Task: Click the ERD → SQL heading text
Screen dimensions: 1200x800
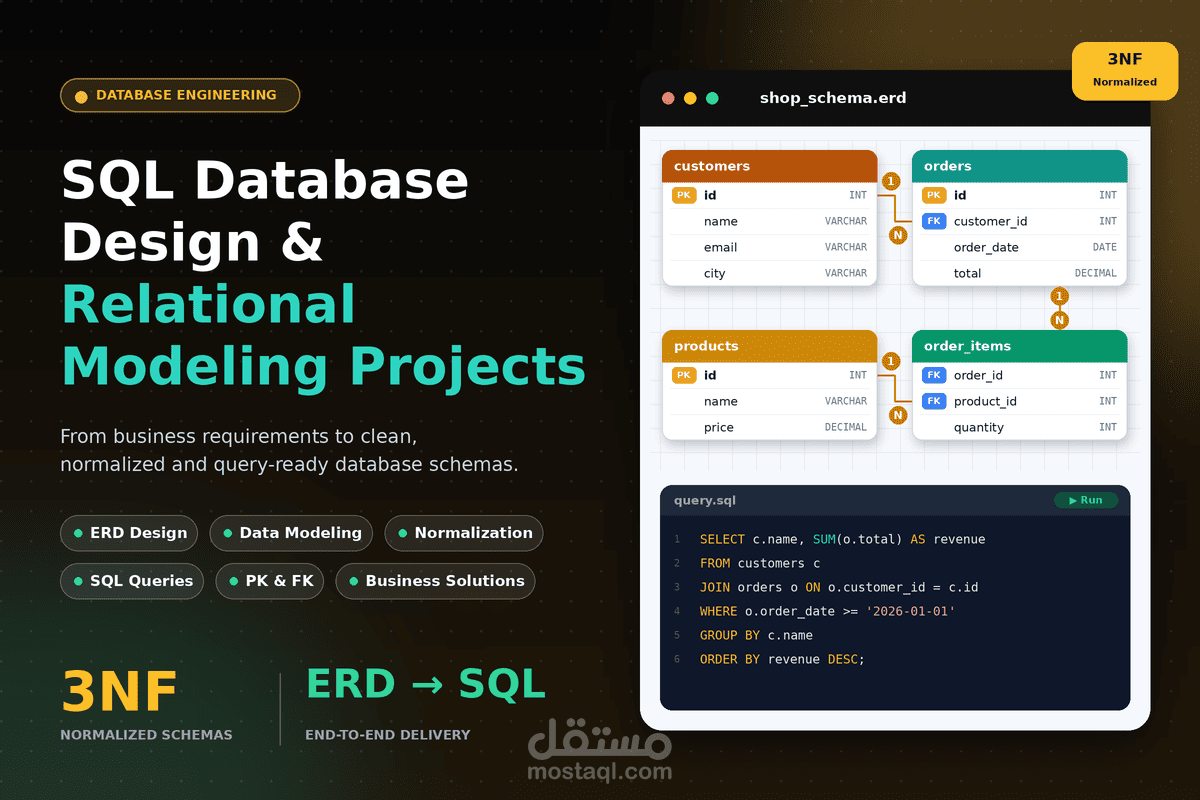Action: pyautogui.click(x=426, y=683)
